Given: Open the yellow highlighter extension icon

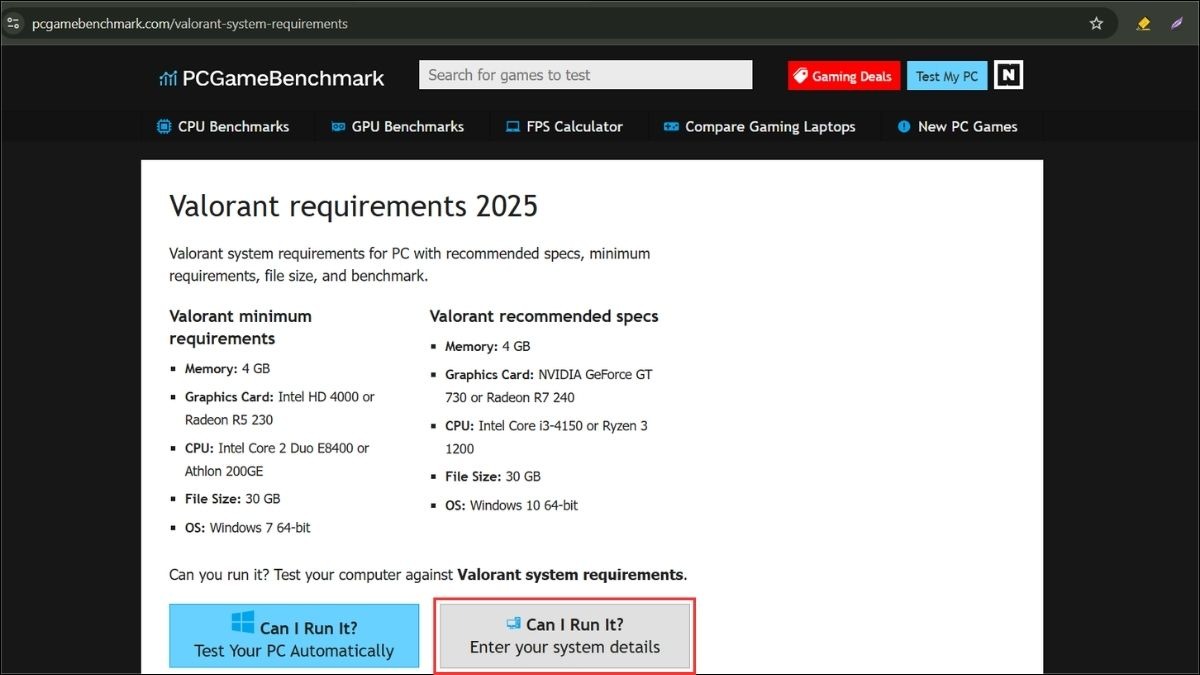Looking at the screenshot, I should [x=1143, y=23].
